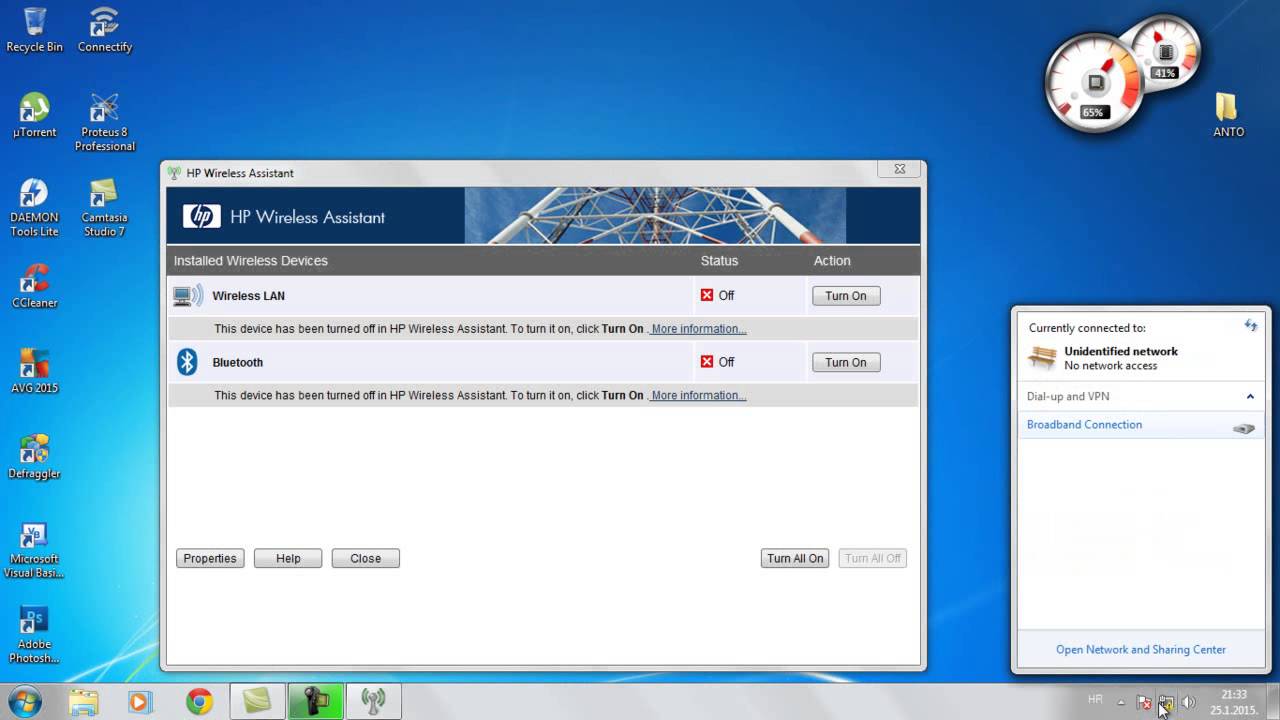Click the network tray icon

coord(1166,702)
